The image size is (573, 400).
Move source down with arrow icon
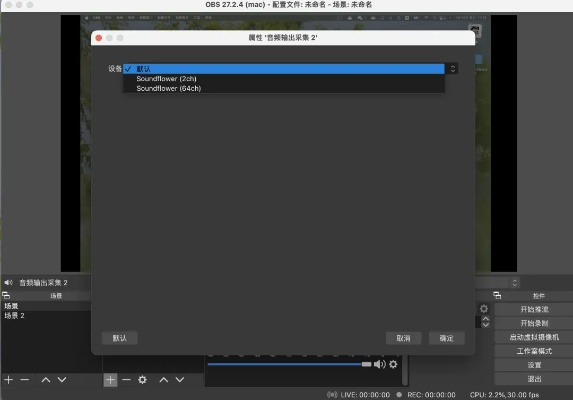pyautogui.click(x=180, y=380)
